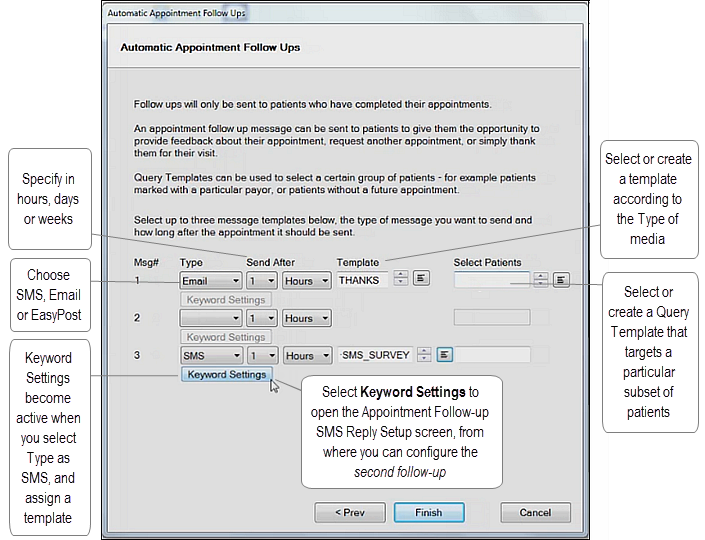This screenshot has width=705, height=540.
Task: Open Send After number dropdown in message 3
Action: coord(262,356)
